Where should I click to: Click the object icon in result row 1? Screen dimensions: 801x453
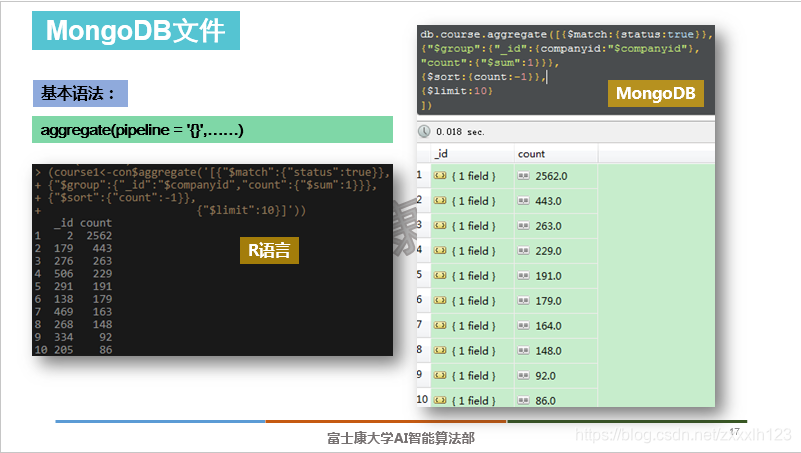[x=440, y=176]
